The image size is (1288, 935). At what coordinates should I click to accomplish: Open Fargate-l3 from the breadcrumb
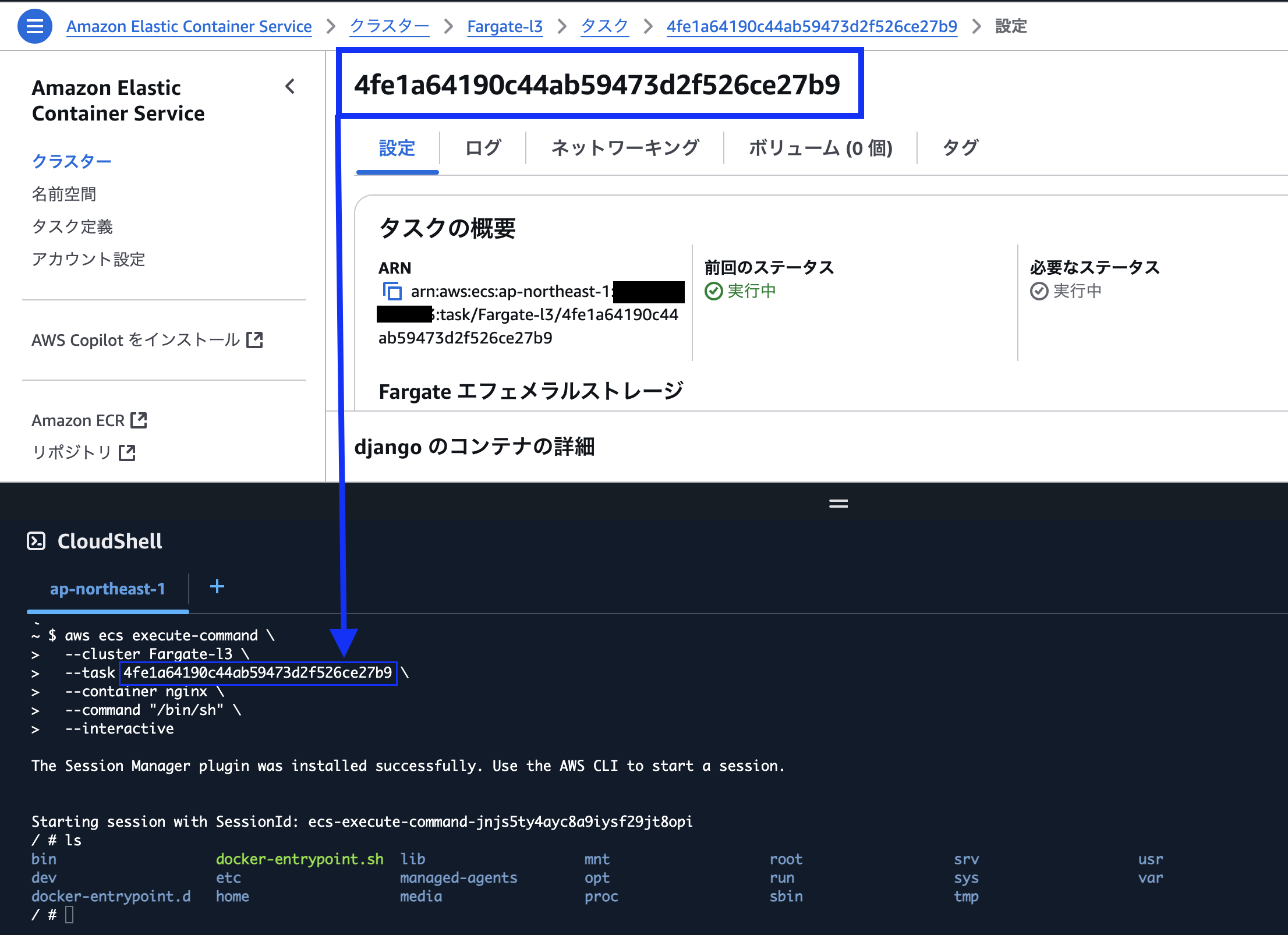(504, 26)
